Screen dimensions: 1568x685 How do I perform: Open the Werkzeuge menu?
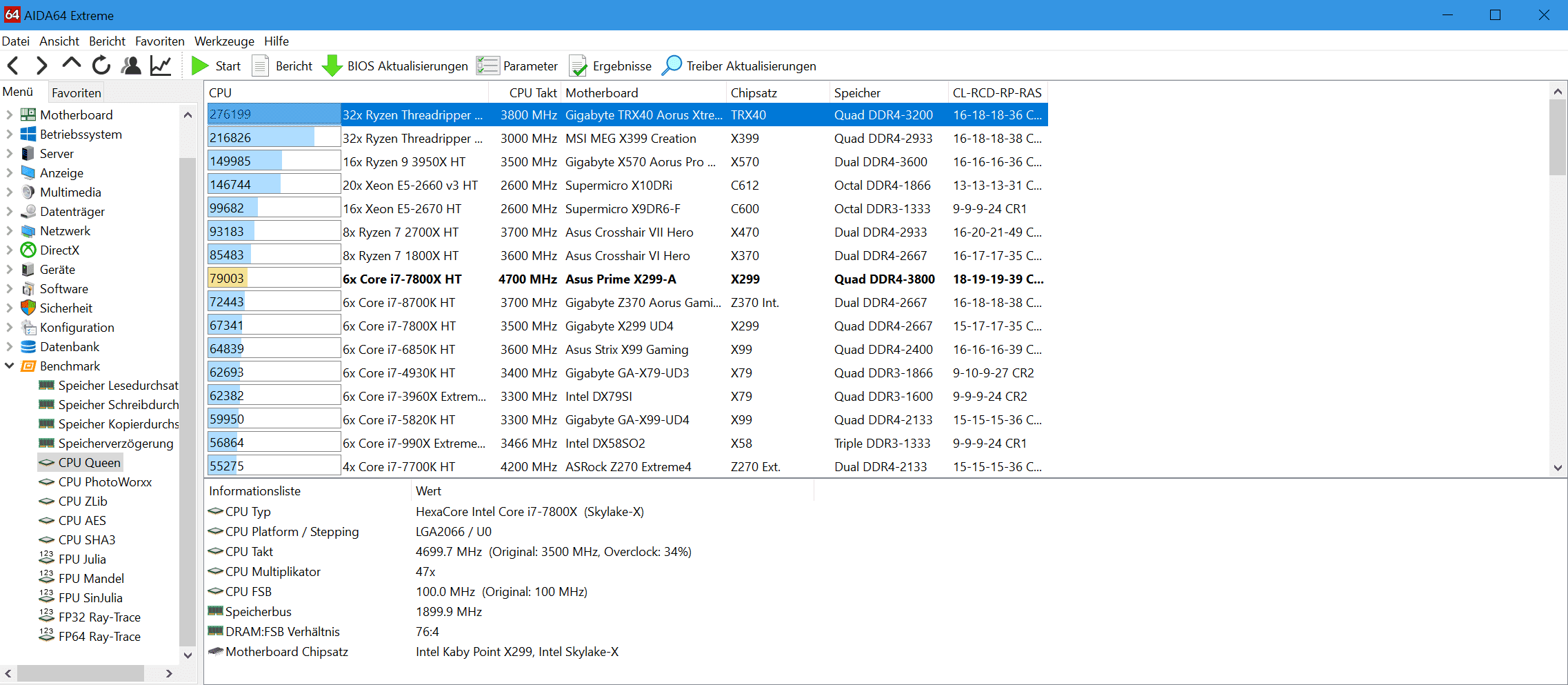(x=224, y=41)
